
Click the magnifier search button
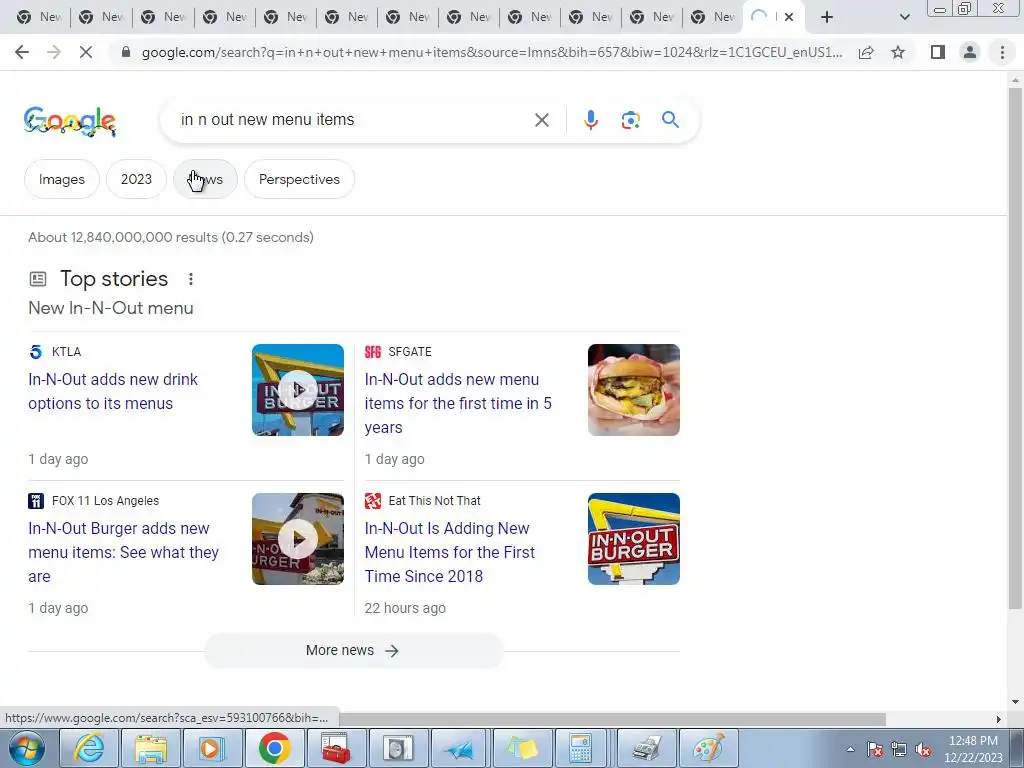pyautogui.click(x=670, y=120)
